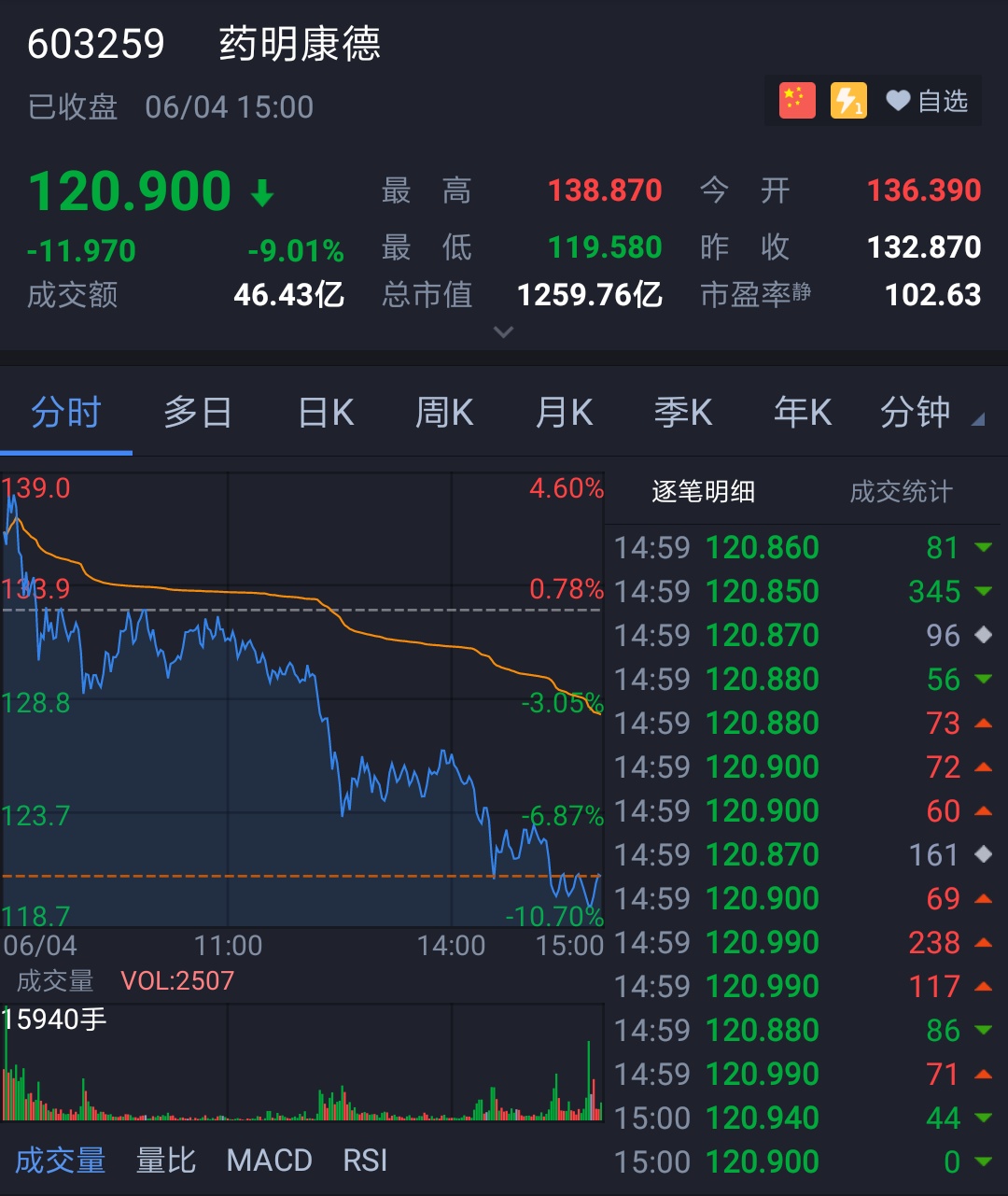Viewport: 1008px width, 1196px height.
Task: Select the 成交量 indicator
Action: [61, 1161]
